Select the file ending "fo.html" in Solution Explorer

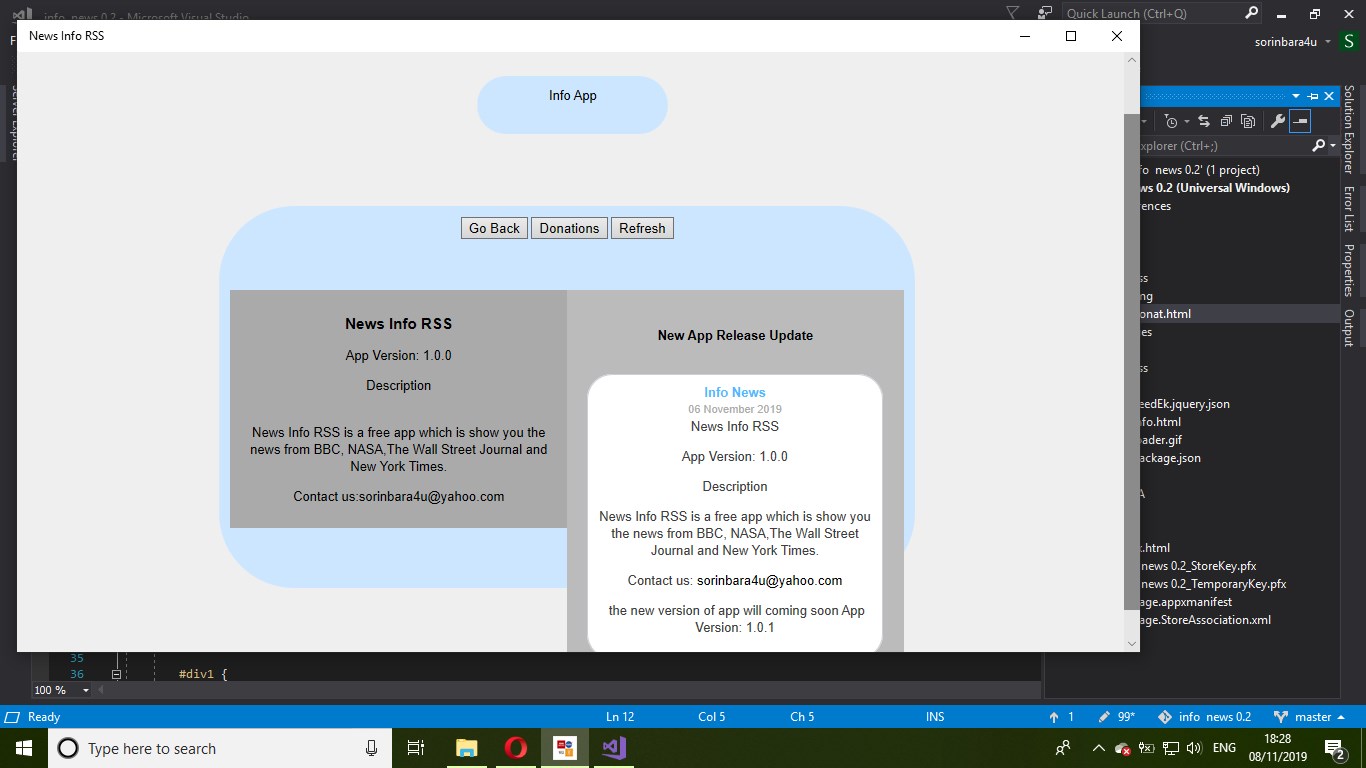[1161, 422]
